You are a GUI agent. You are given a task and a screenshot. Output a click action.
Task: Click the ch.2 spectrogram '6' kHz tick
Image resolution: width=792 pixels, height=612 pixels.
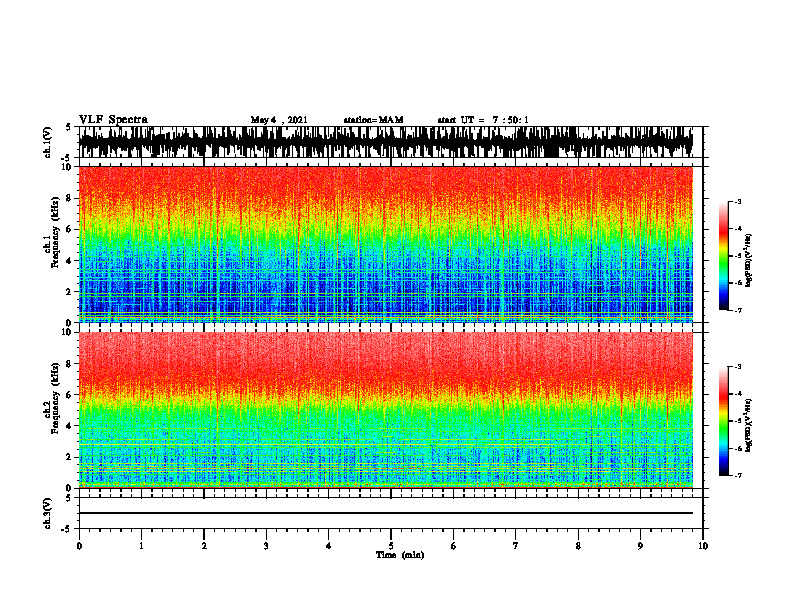point(69,395)
